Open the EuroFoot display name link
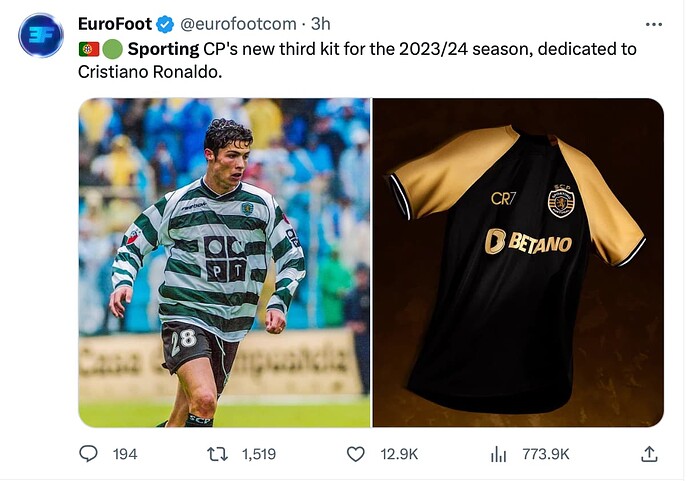This screenshot has width=689, height=481. (115, 24)
